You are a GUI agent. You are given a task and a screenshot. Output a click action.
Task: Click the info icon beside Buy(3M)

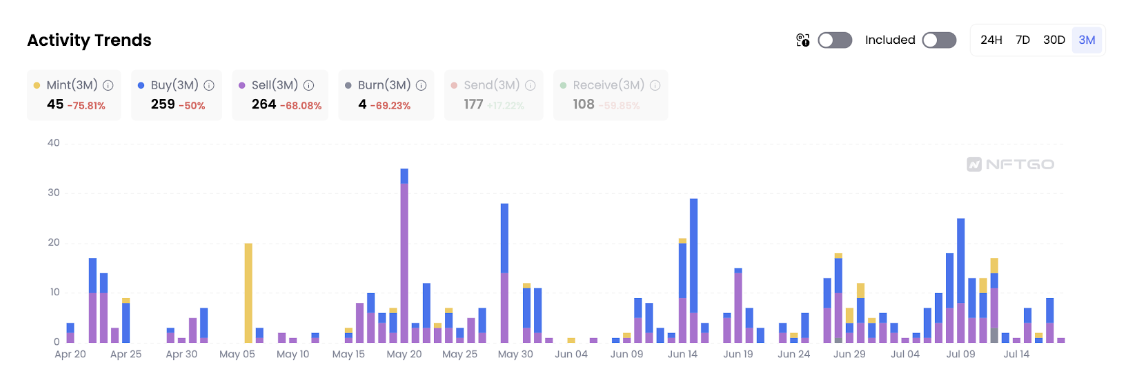coord(209,85)
